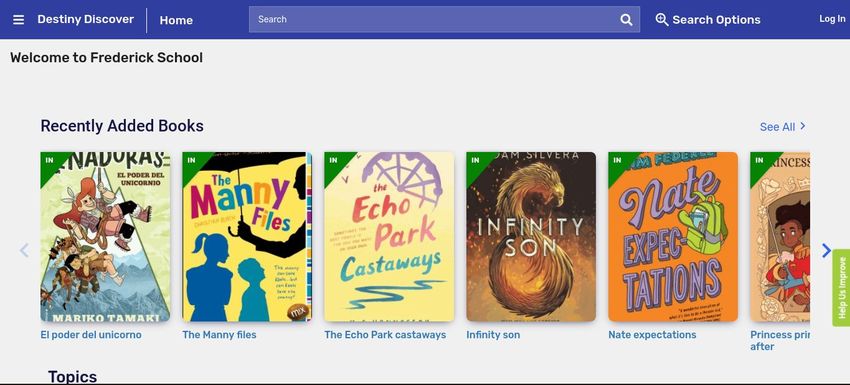
Task: Click the Infinity son title link
Action: (x=493, y=335)
